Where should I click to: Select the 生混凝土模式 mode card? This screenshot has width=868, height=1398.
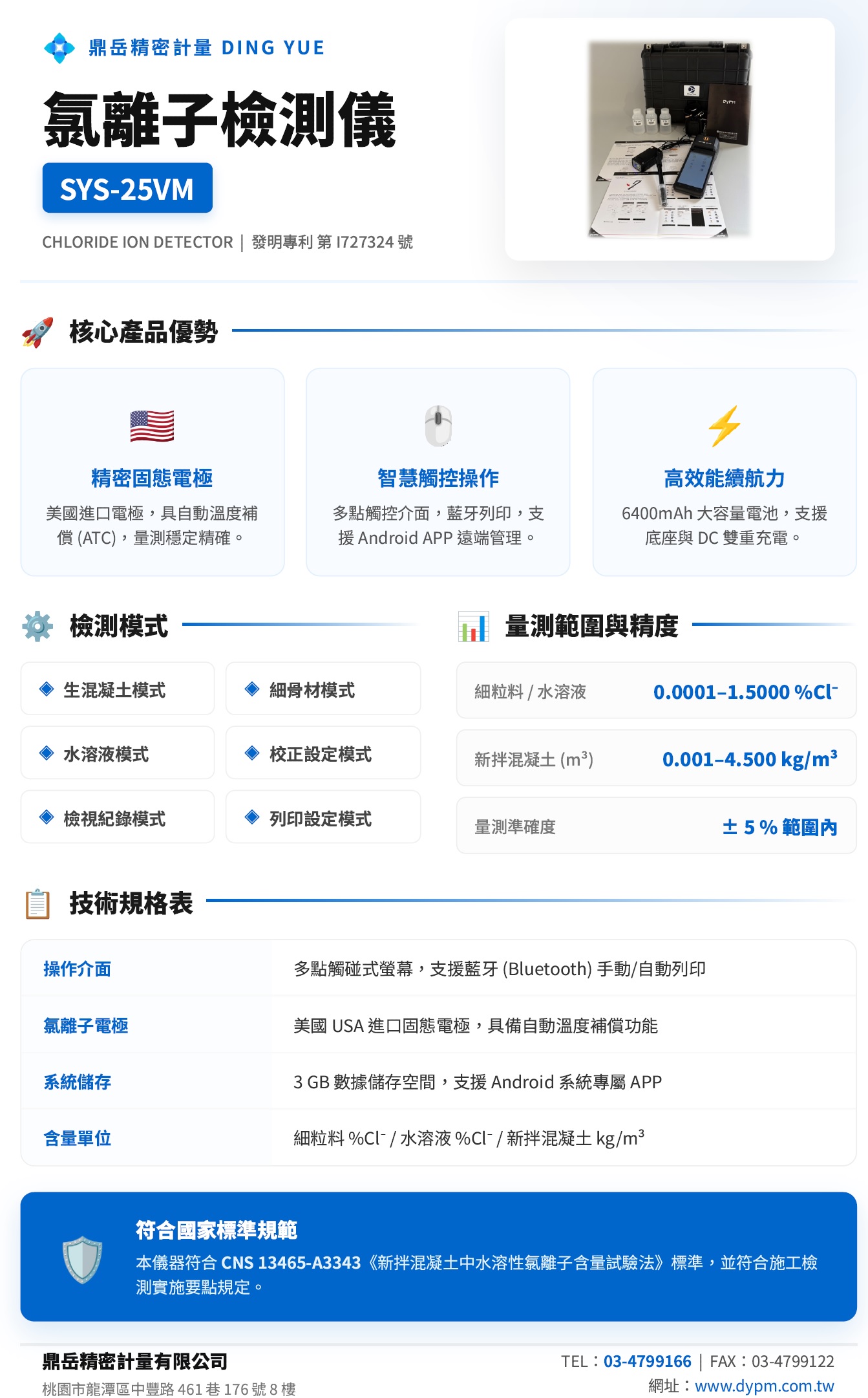tap(118, 689)
